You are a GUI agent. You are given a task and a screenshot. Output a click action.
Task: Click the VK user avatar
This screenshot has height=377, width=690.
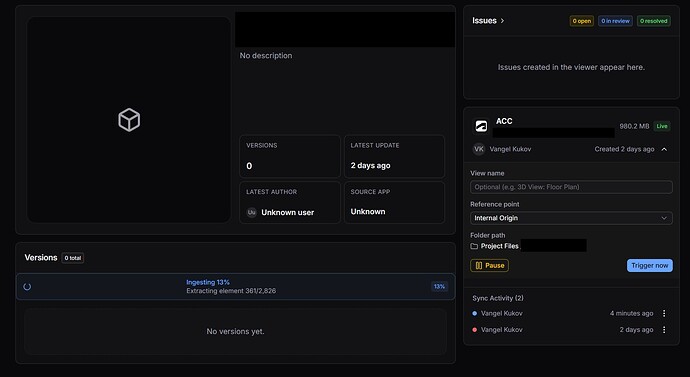pyautogui.click(x=479, y=149)
